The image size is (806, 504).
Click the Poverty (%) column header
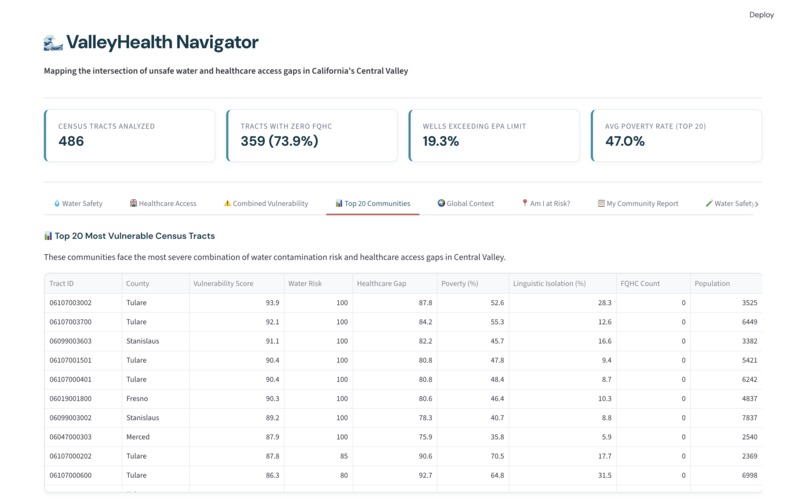(x=473, y=283)
